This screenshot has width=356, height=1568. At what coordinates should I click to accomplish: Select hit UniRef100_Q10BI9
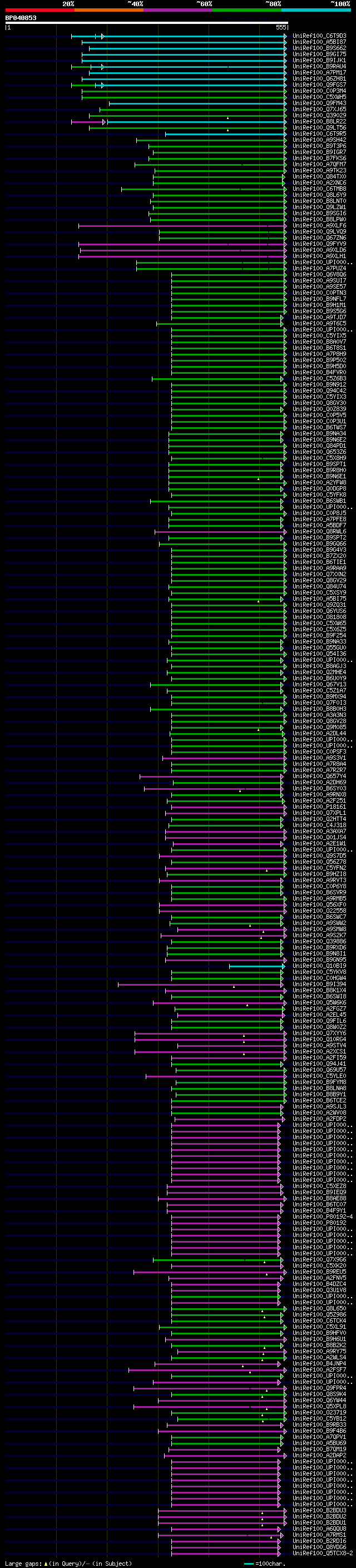[x=319, y=966]
